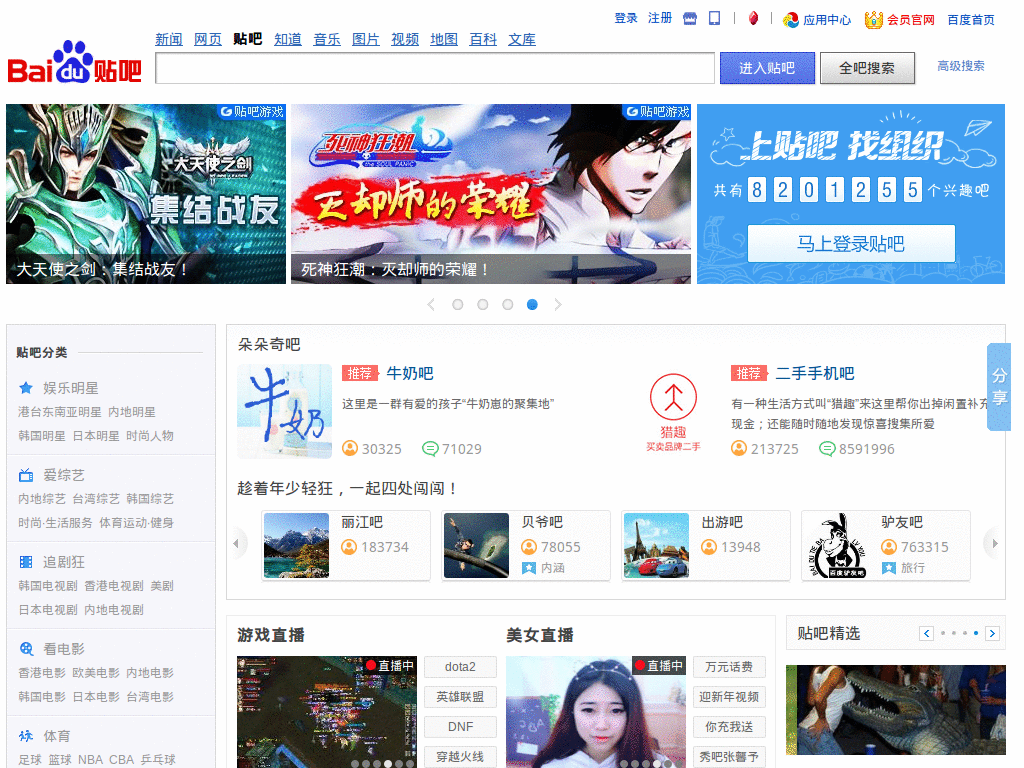Viewport: 1024px width, 768px height.
Task: Click the film icon beside 追剧狂
Action: pyautogui.click(x=26, y=562)
